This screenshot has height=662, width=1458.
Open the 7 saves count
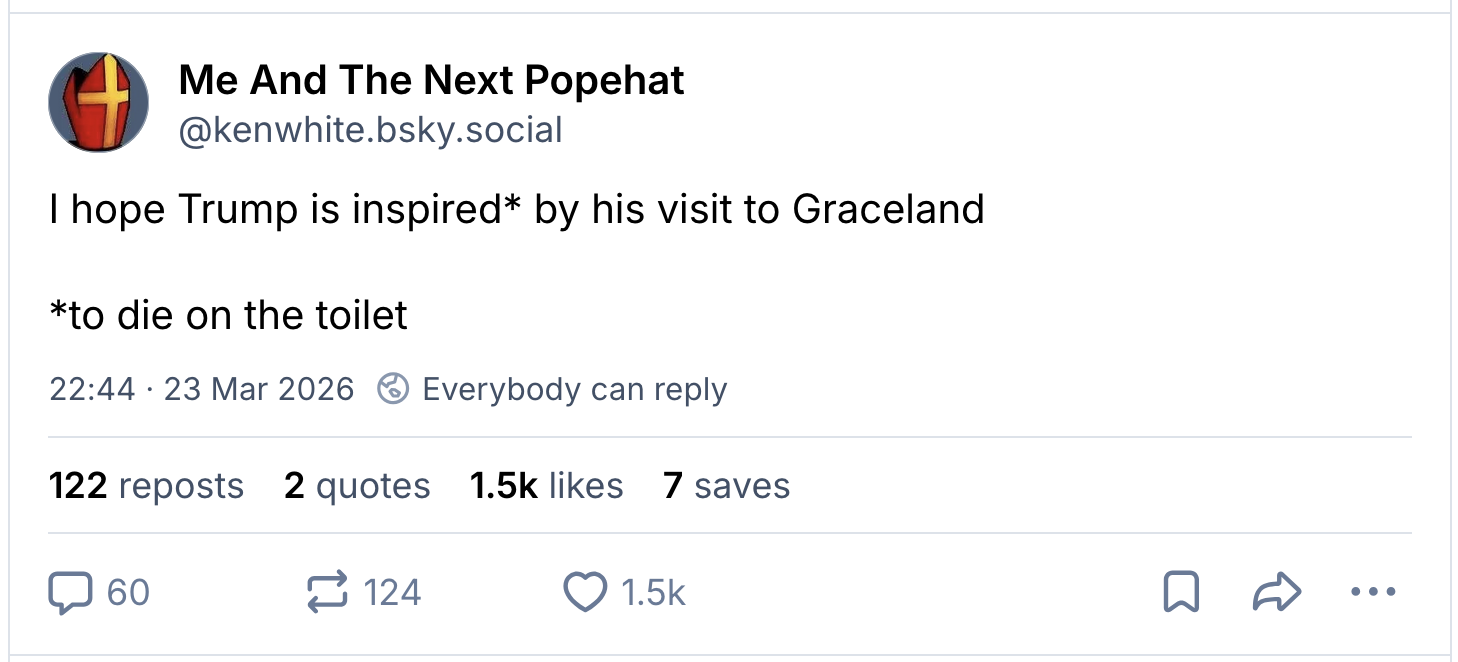click(726, 486)
